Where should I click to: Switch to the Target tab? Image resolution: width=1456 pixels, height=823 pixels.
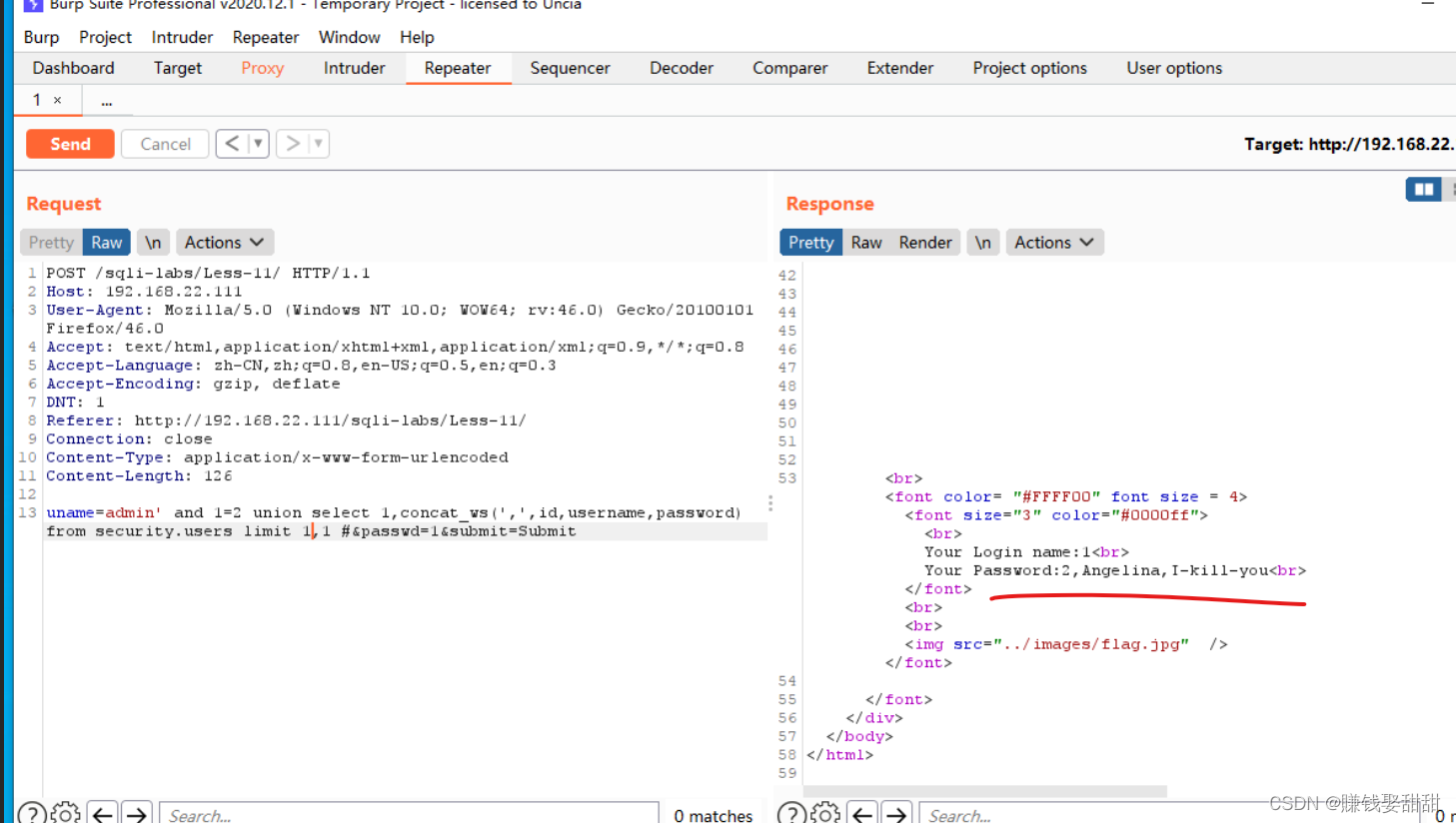coord(178,68)
